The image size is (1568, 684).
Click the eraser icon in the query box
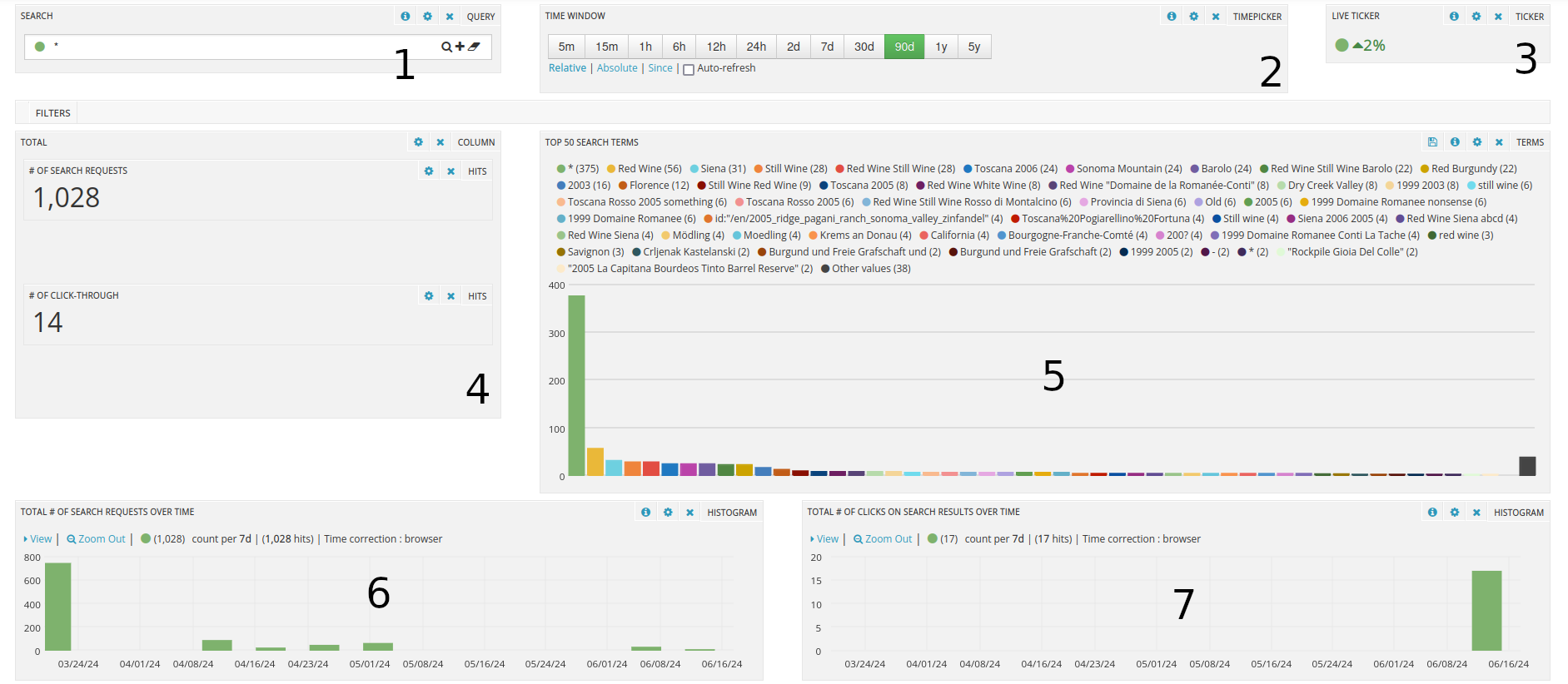pyautogui.click(x=474, y=47)
